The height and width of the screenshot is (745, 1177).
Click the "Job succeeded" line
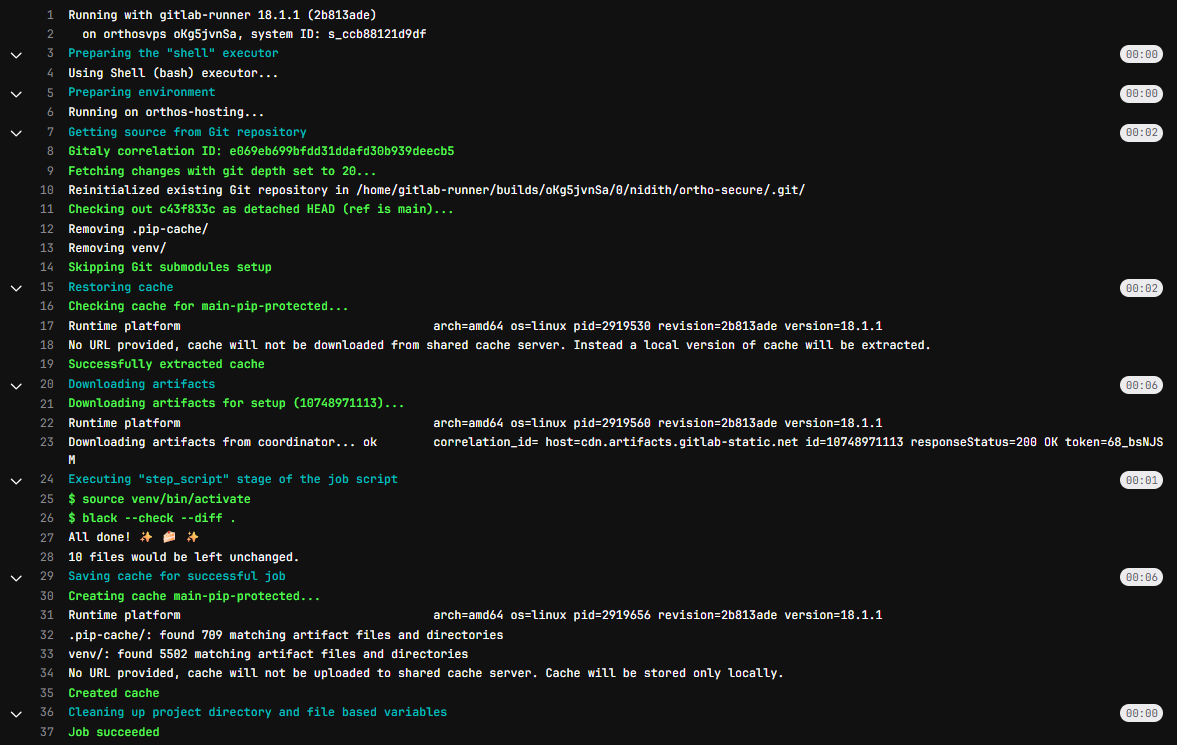(114, 732)
